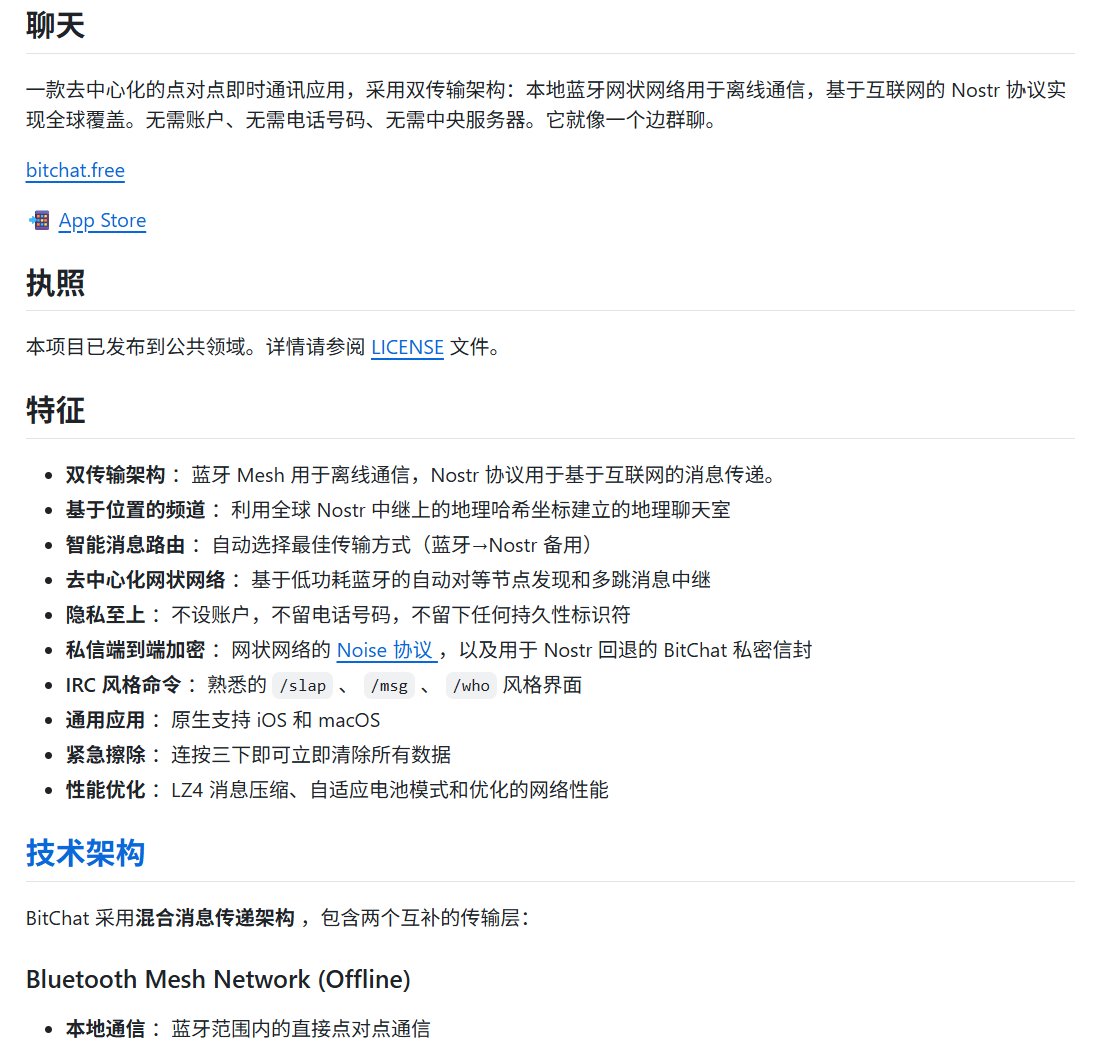The width and height of the screenshot is (1113, 1049).
Task: Click the 紧急擦除 bullet label
Action: [x=106, y=754]
